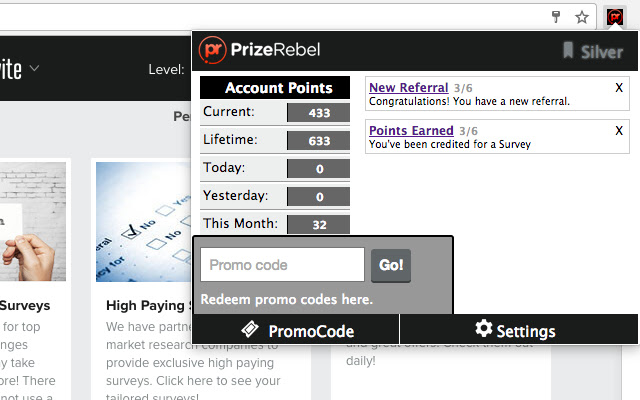This screenshot has height=400, width=640.
Task: Click the PrizeRebel extension icon in toolbar
Action: tap(615, 16)
